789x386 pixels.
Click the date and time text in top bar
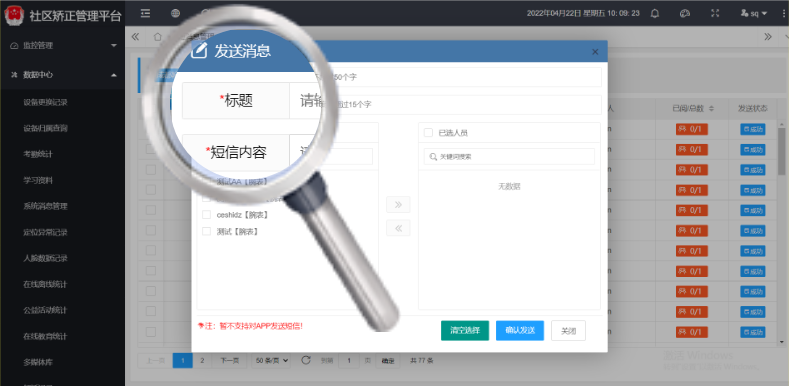[583, 14]
